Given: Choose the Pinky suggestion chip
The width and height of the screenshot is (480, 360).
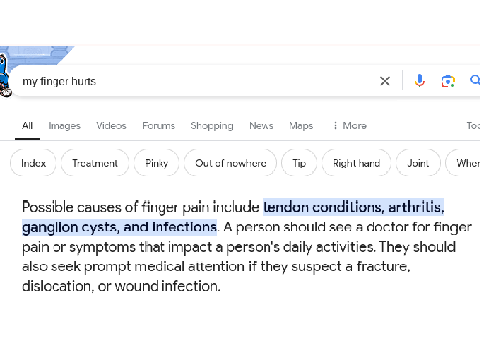Looking at the screenshot, I should point(156,163).
